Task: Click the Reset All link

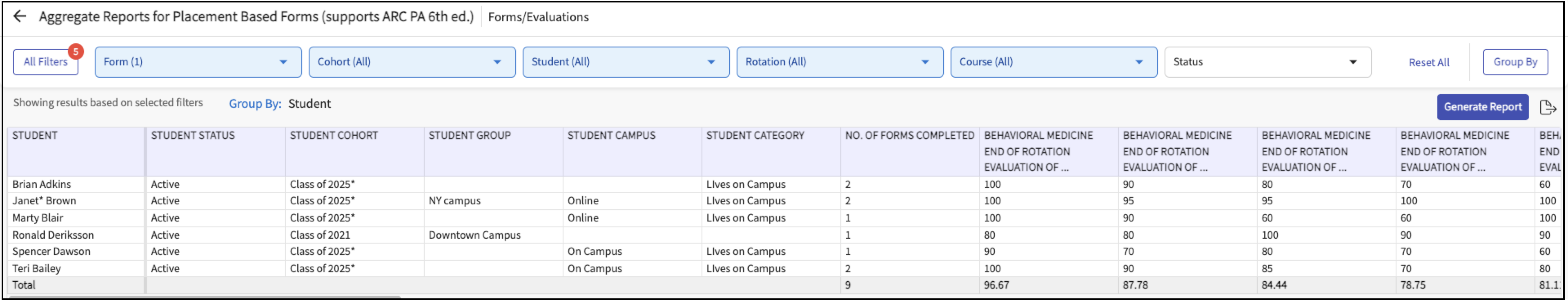Action: (x=1429, y=62)
